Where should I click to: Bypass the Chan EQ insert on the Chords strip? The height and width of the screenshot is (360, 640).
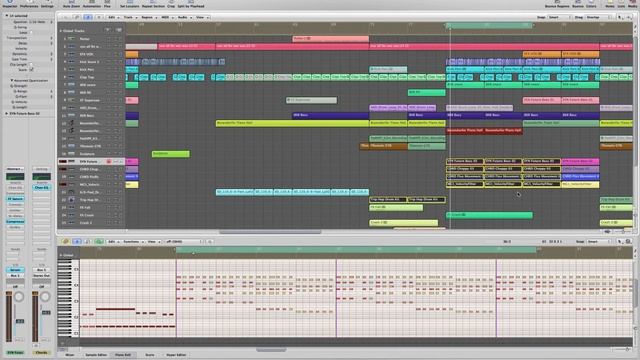click(41, 188)
